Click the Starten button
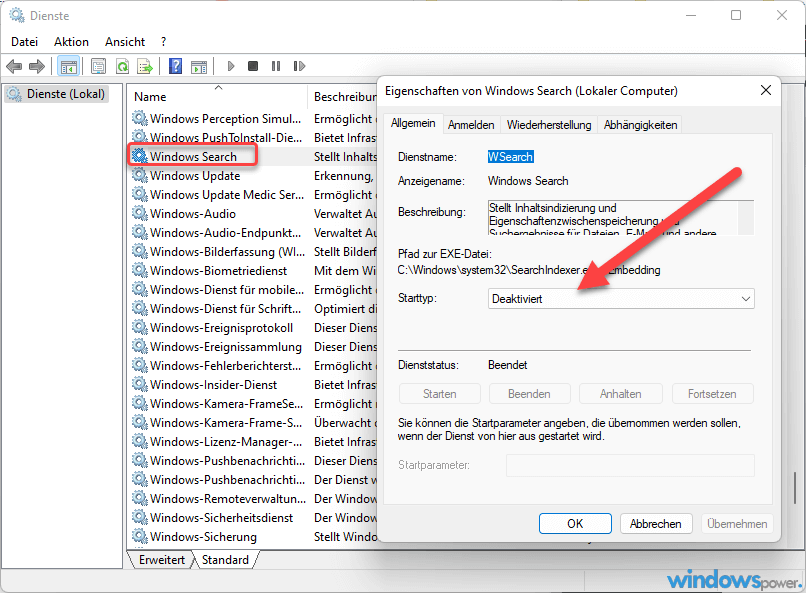The image size is (806, 593). pos(439,394)
